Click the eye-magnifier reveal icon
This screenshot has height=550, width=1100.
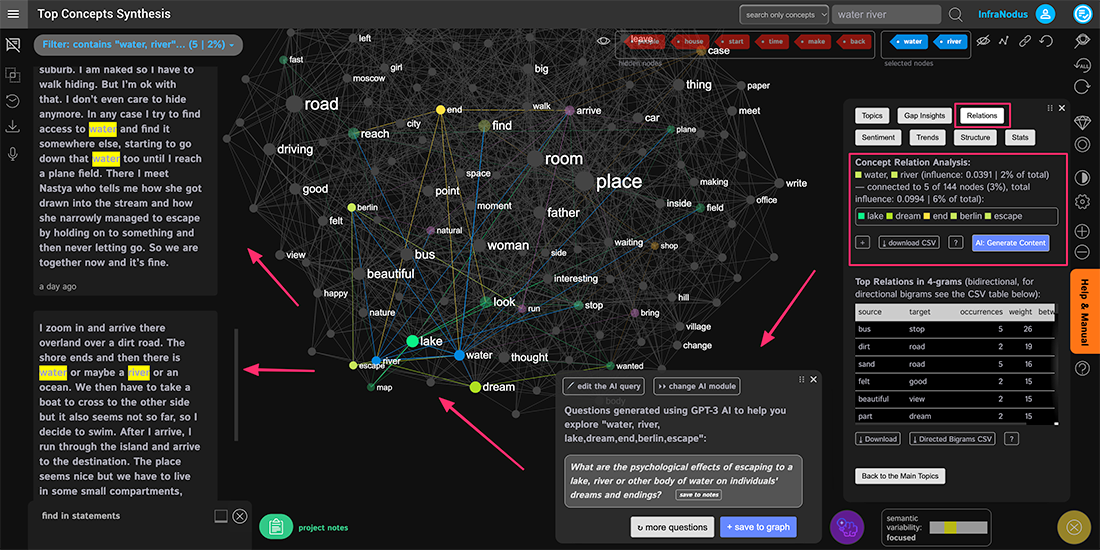pyautogui.click(x=1082, y=41)
